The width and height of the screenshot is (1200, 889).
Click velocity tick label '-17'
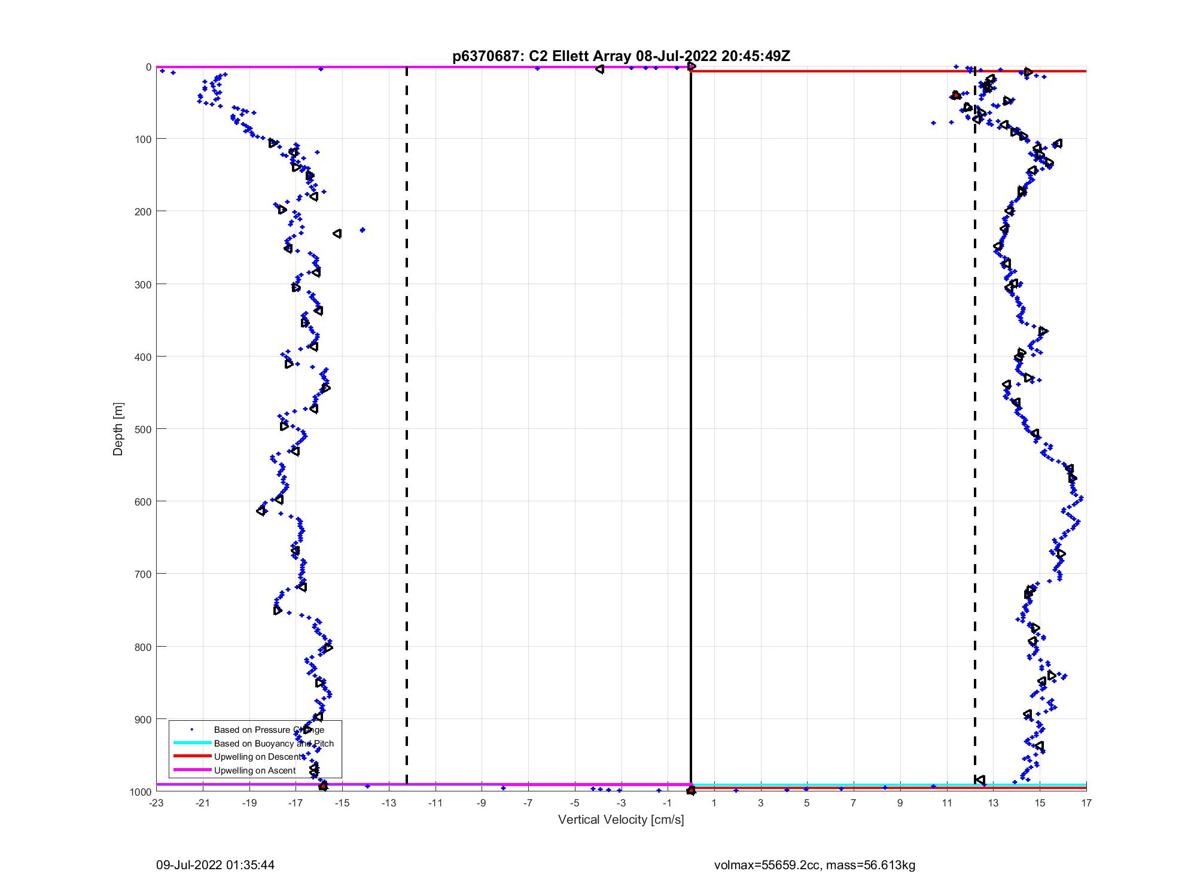coord(295,802)
